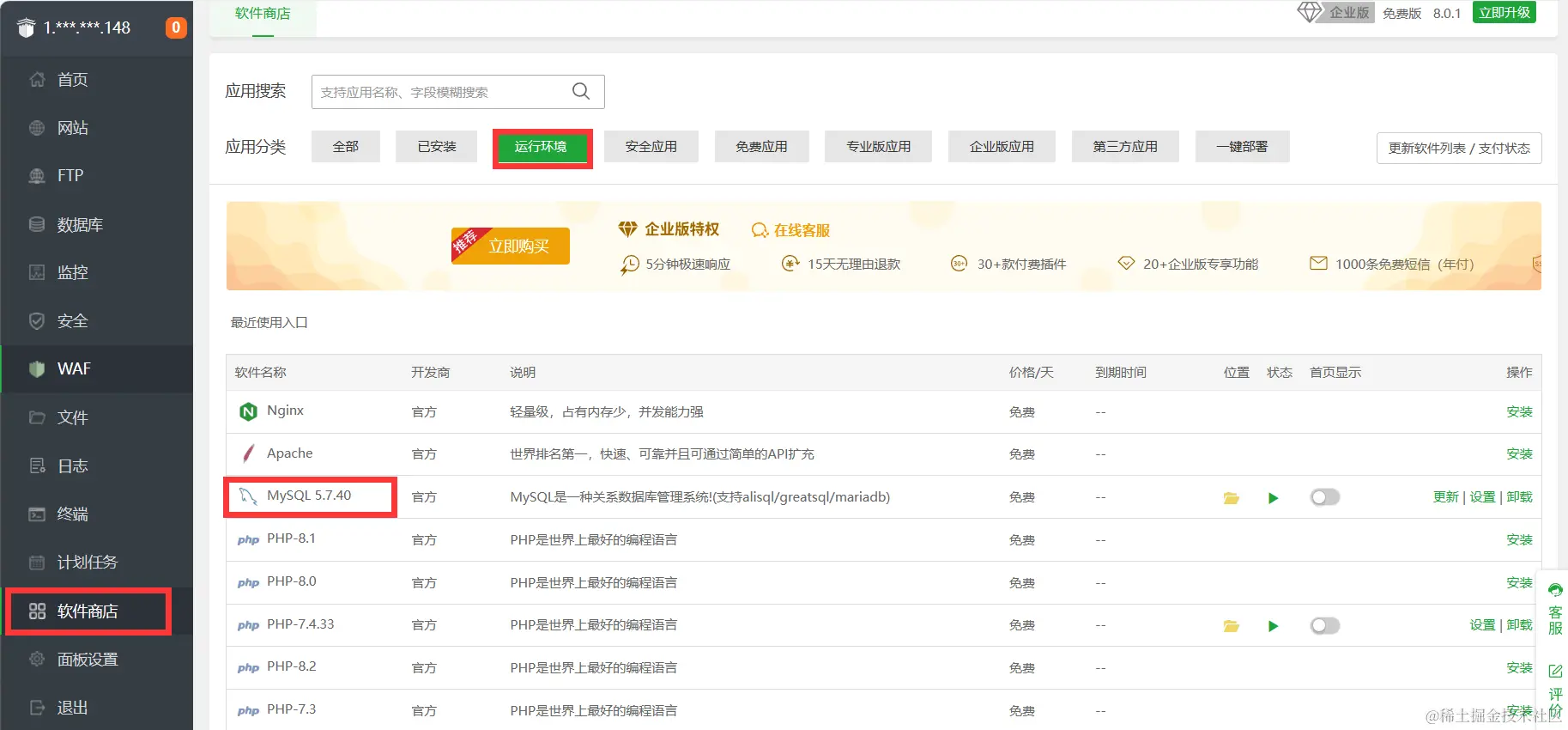1568x730 pixels.
Task: Click the terminal icon beside 终端
Action: [x=37, y=514]
